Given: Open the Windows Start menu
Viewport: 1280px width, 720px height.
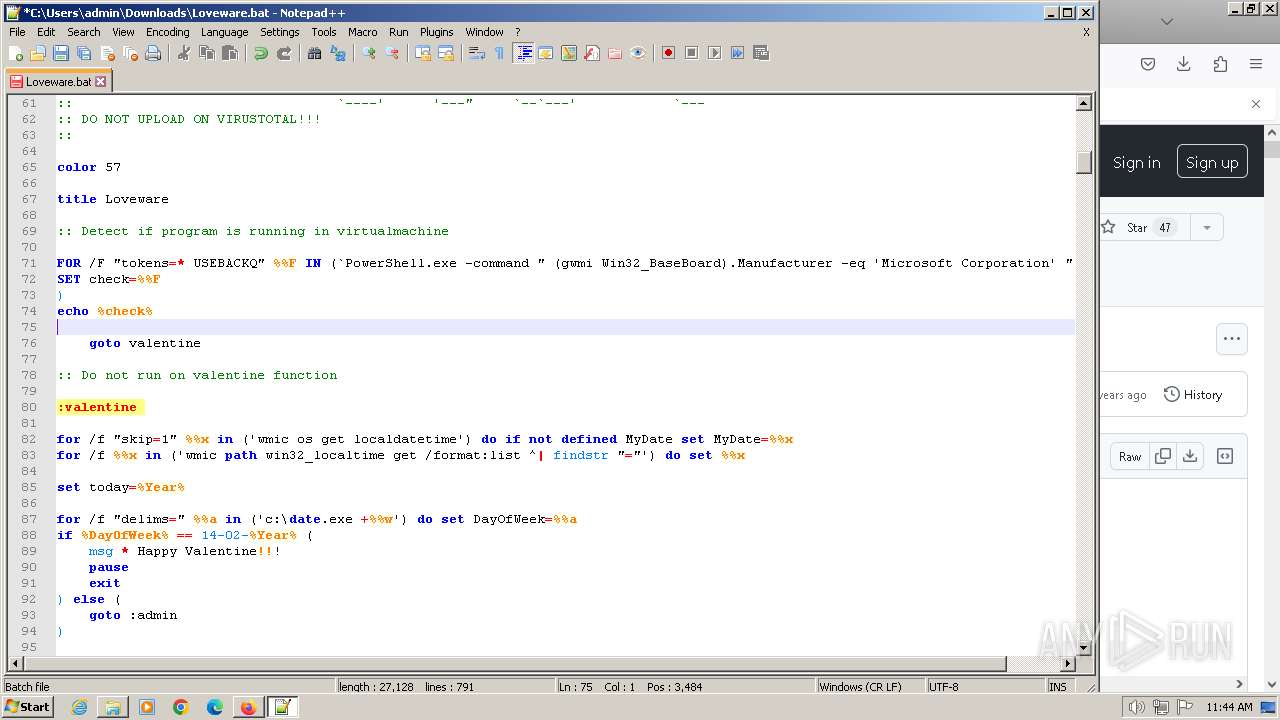Looking at the screenshot, I should click(28, 707).
